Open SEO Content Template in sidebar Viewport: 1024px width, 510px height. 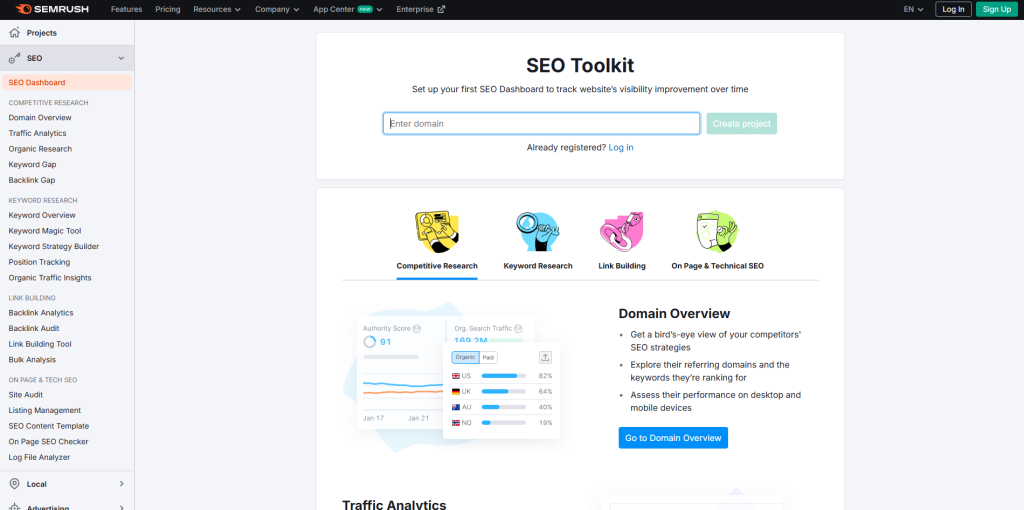point(49,426)
